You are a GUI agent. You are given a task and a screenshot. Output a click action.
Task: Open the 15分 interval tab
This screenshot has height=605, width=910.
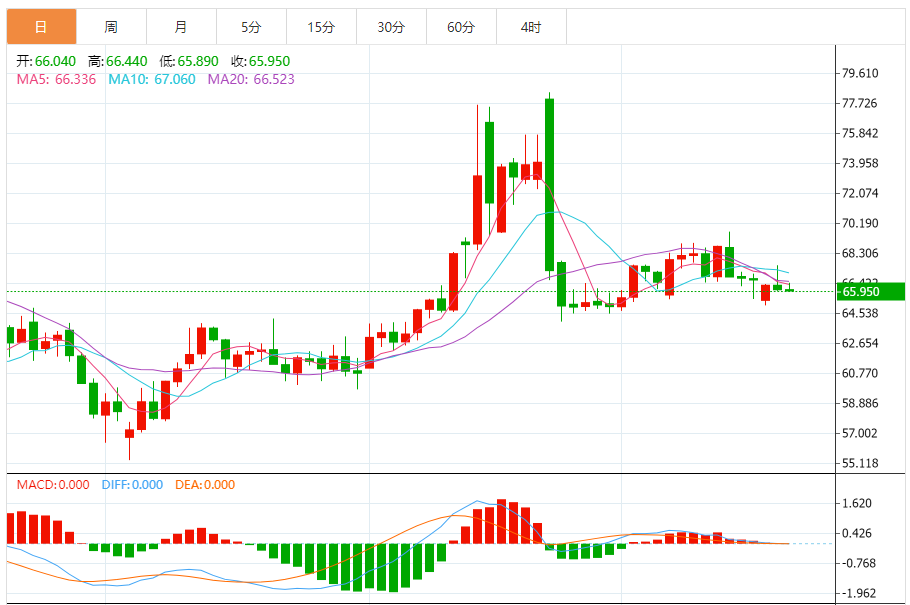(321, 27)
